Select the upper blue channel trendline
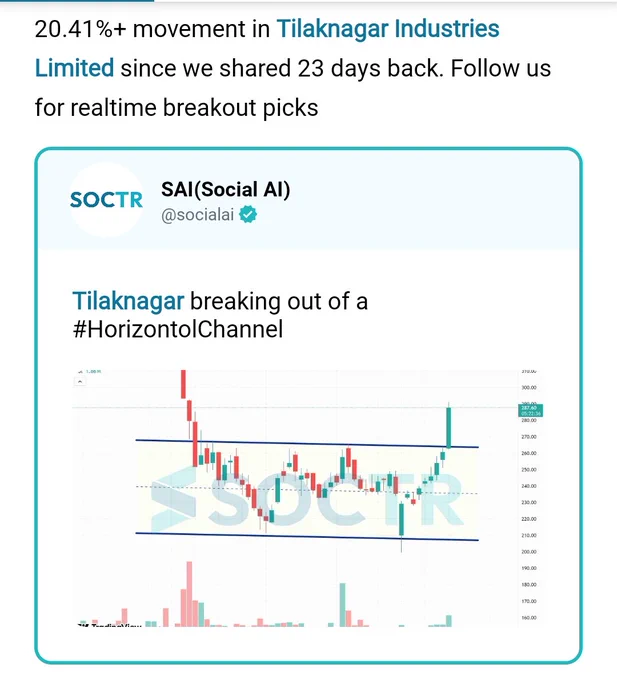This screenshot has height=680, width=617. click(x=307, y=444)
